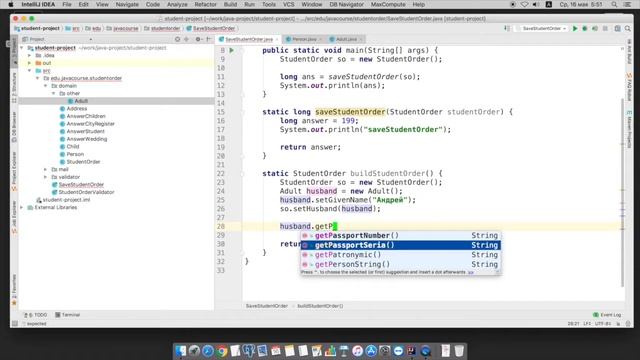The height and width of the screenshot is (360, 640).
Task: Collapse the src folder
Action: pos(30,71)
